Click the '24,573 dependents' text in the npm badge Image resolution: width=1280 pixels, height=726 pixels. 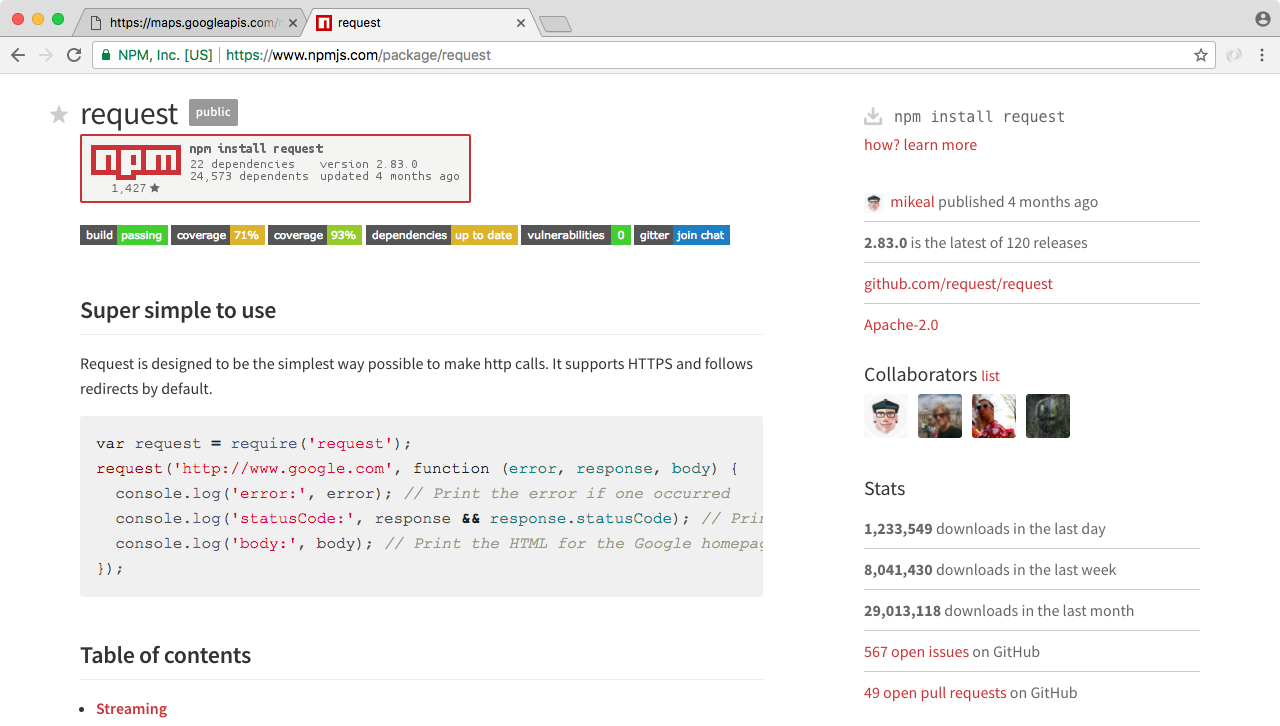(249, 176)
